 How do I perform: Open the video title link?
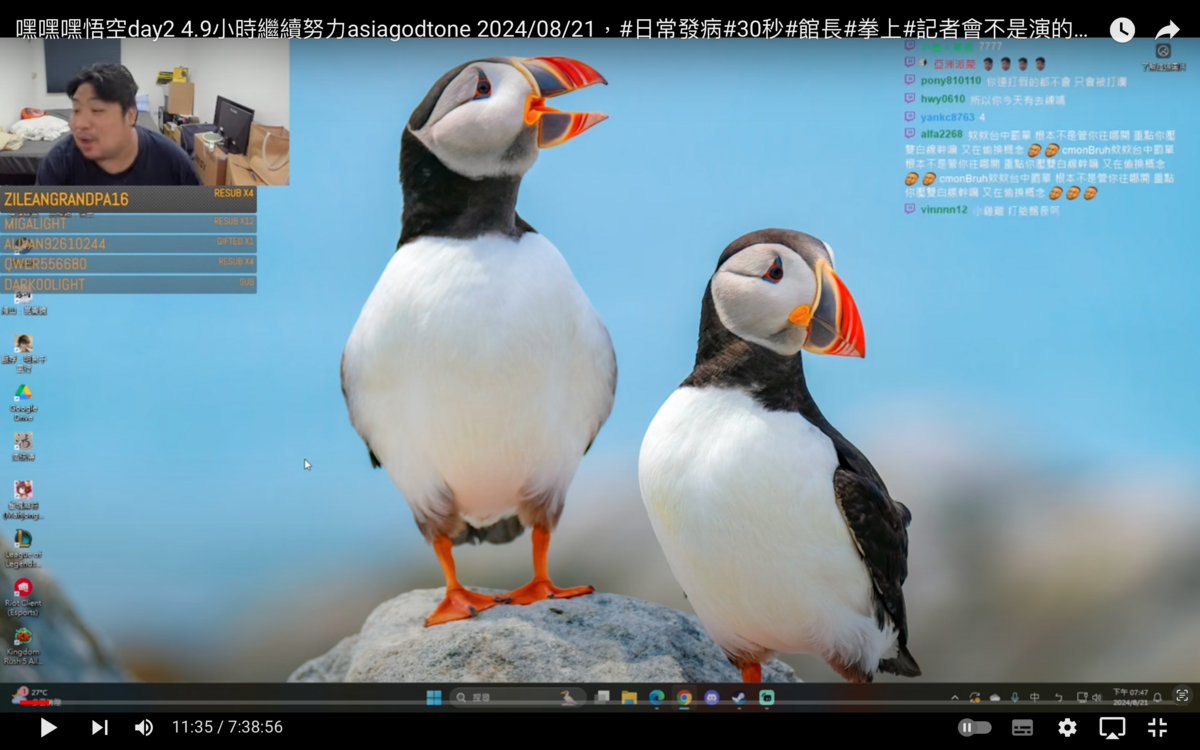tap(552, 29)
